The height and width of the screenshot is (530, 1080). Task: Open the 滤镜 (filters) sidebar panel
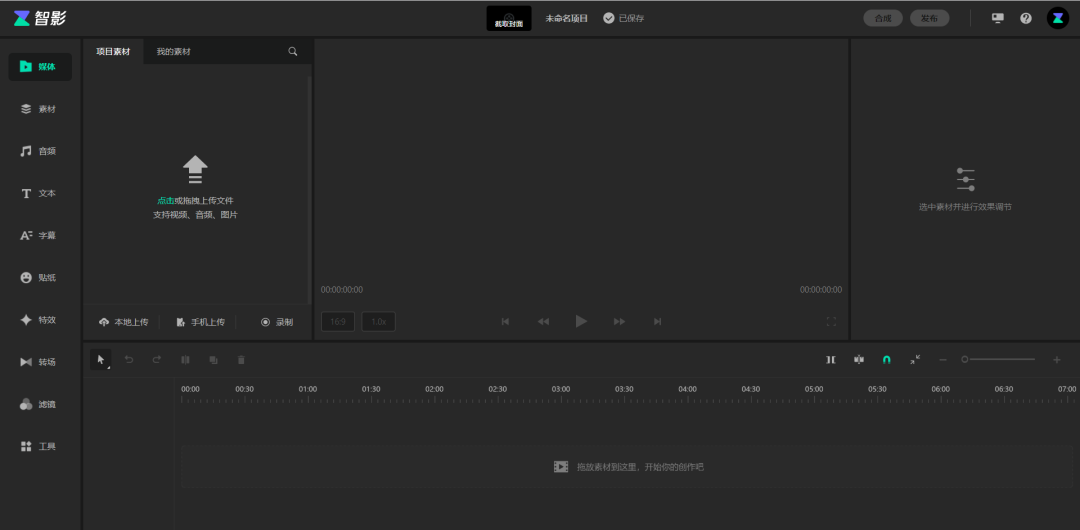pyautogui.click(x=40, y=404)
